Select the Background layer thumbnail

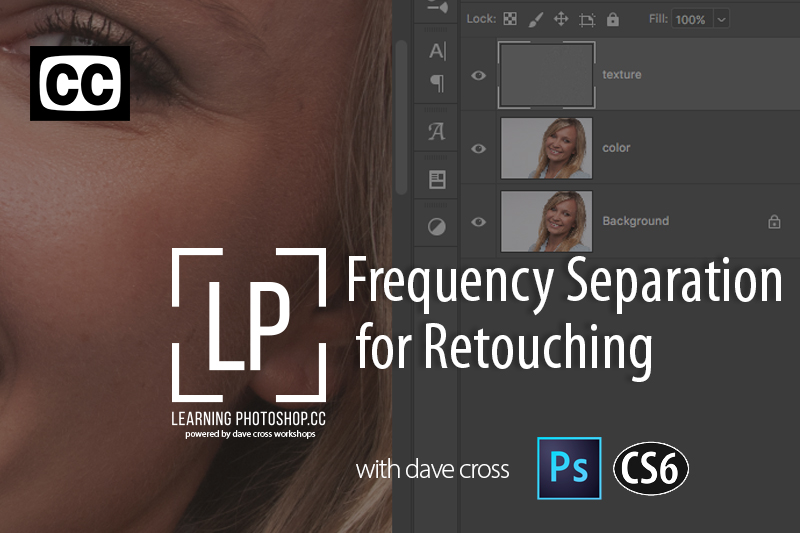[x=546, y=221]
